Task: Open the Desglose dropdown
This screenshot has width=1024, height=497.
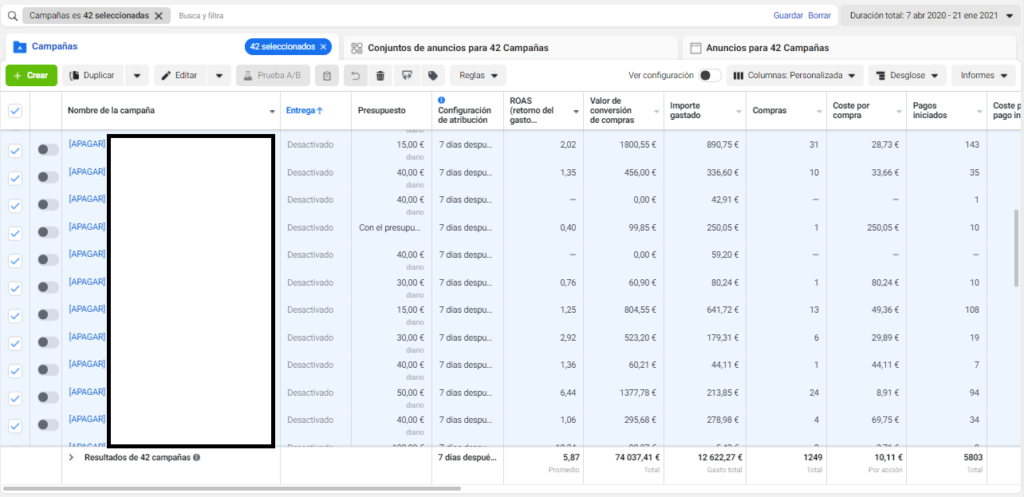Action: [907, 76]
